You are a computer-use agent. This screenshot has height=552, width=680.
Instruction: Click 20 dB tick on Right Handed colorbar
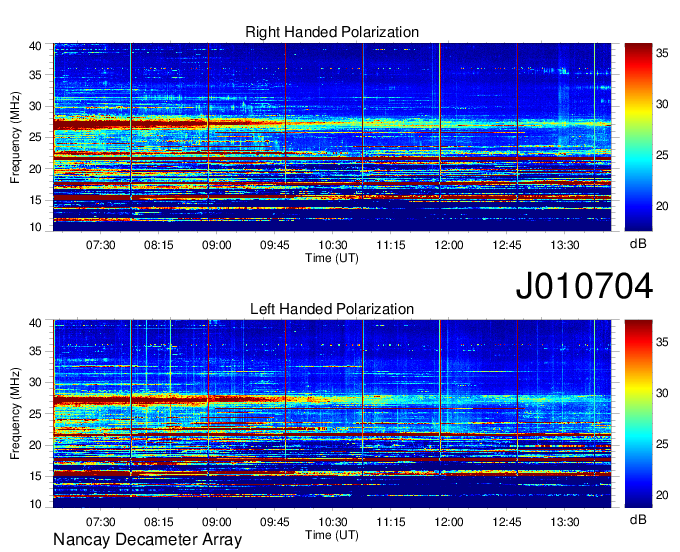[662, 206]
